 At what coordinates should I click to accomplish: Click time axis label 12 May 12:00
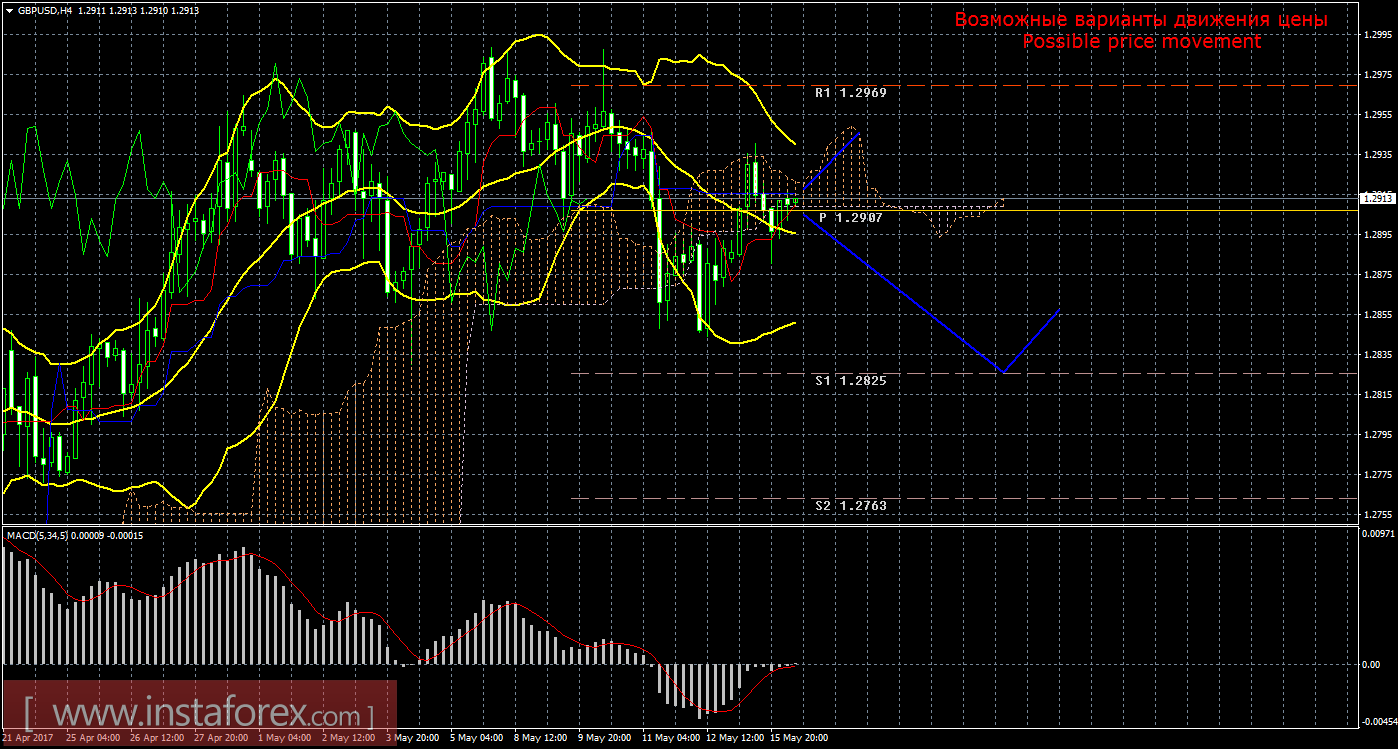(736, 739)
